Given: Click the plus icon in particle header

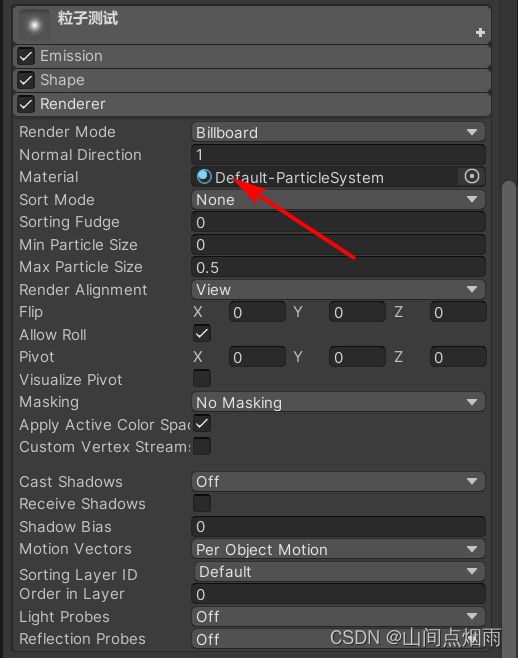Looking at the screenshot, I should (480, 32).
